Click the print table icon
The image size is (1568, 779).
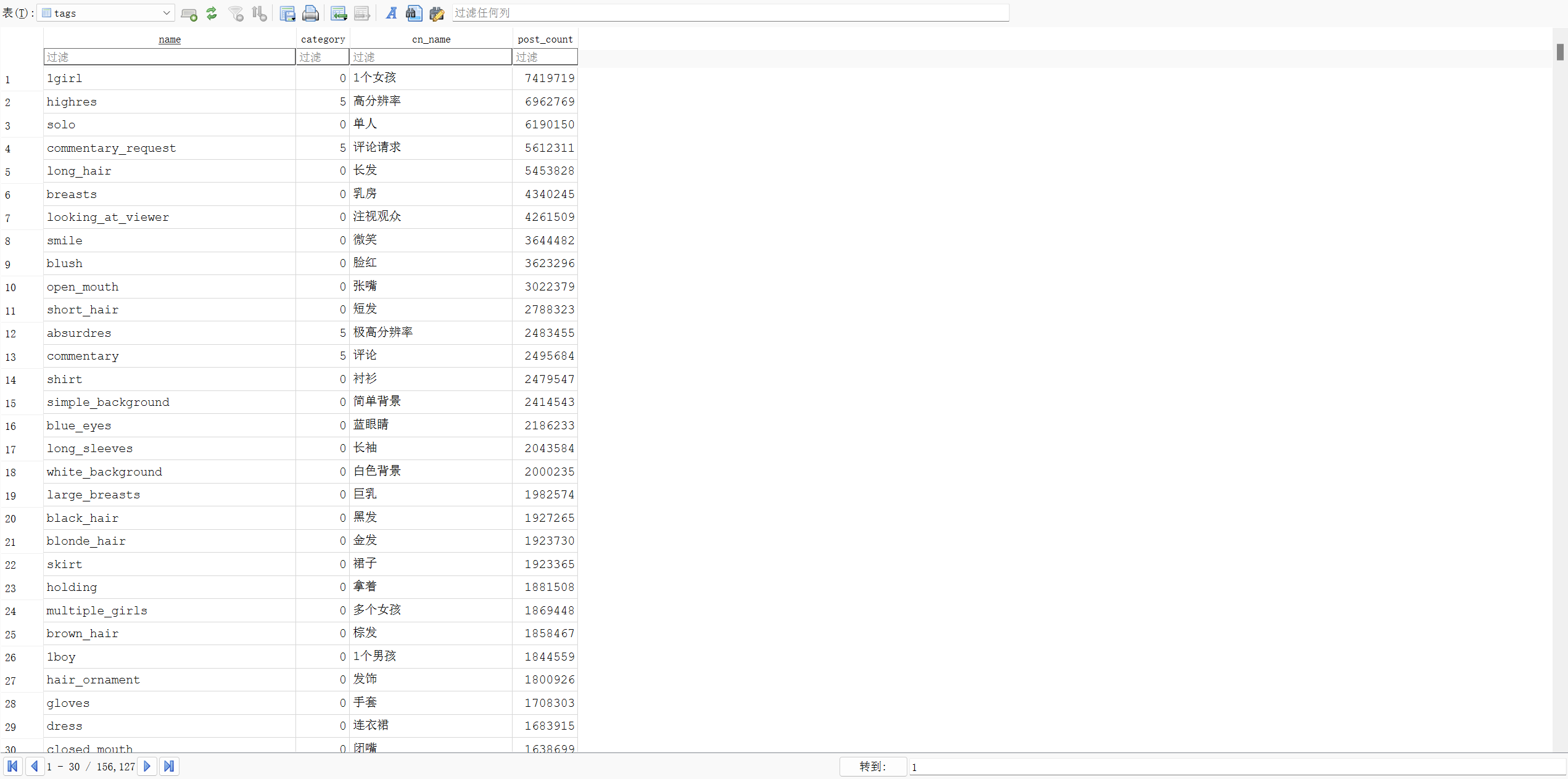coord(311,13)
